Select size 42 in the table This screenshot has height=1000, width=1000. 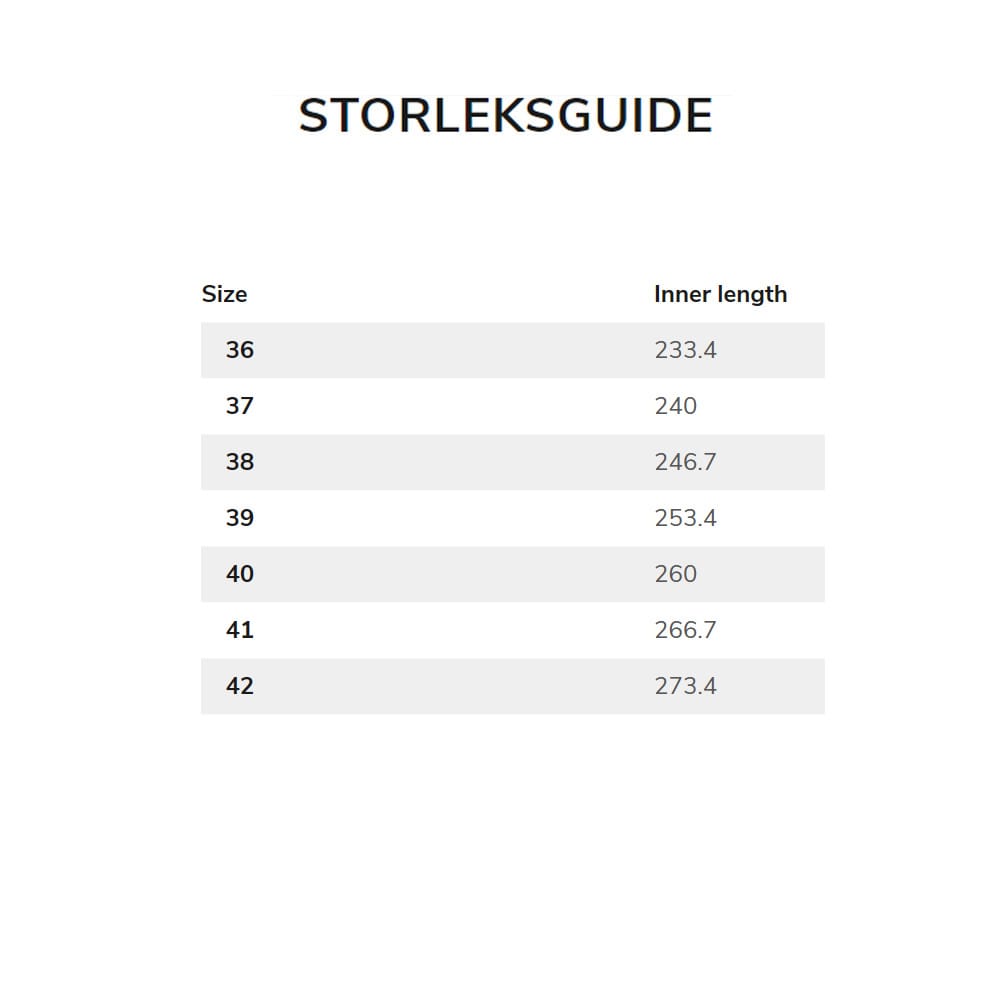[x=240, y=686]
